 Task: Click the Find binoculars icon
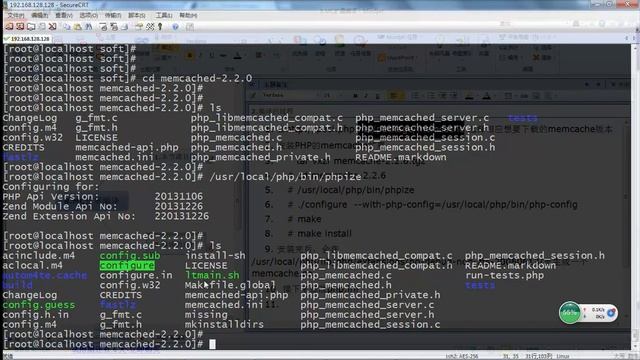pos(89,27)
